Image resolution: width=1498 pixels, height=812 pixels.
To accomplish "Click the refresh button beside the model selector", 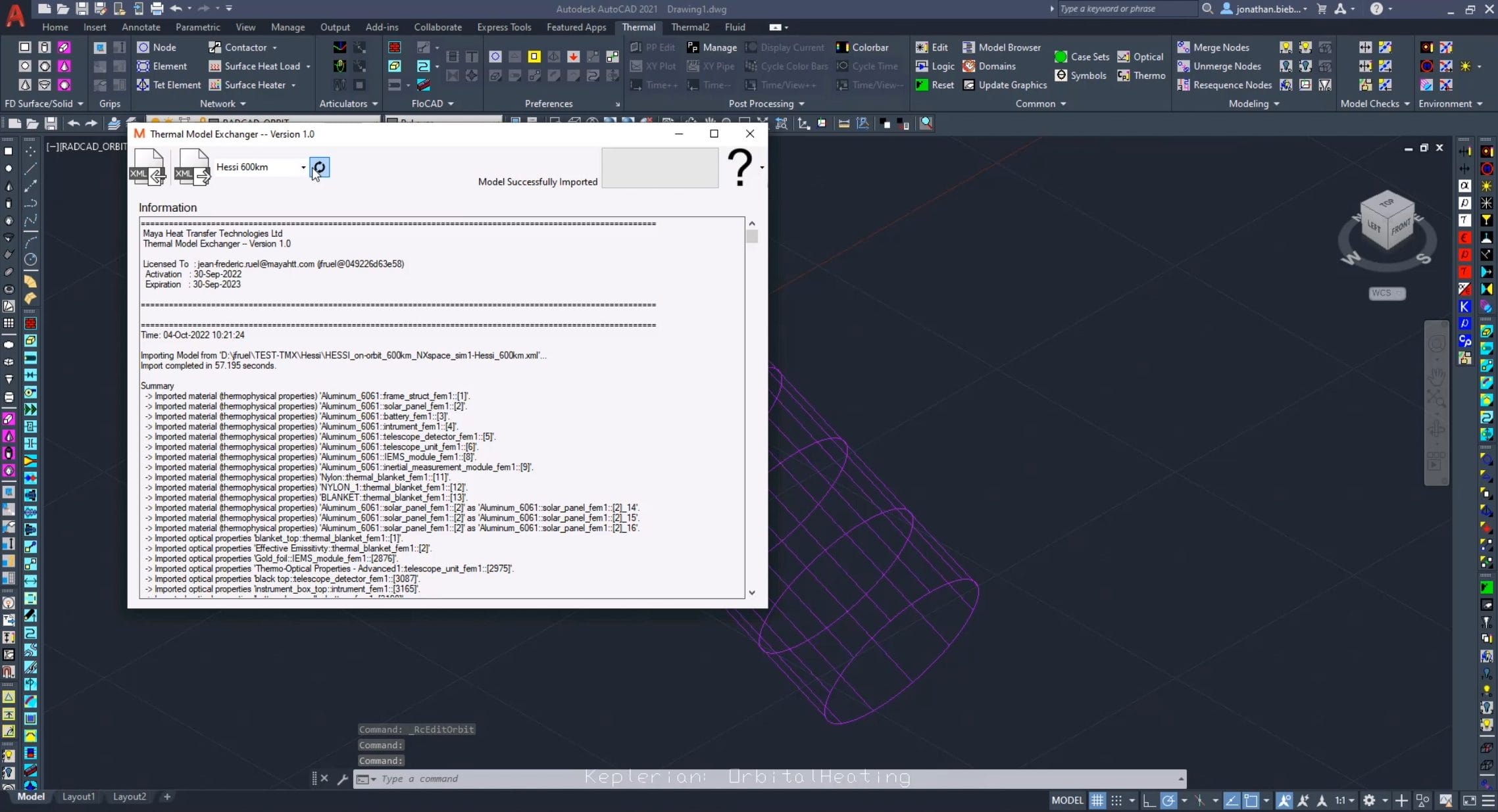I will [x=320, y=166].
